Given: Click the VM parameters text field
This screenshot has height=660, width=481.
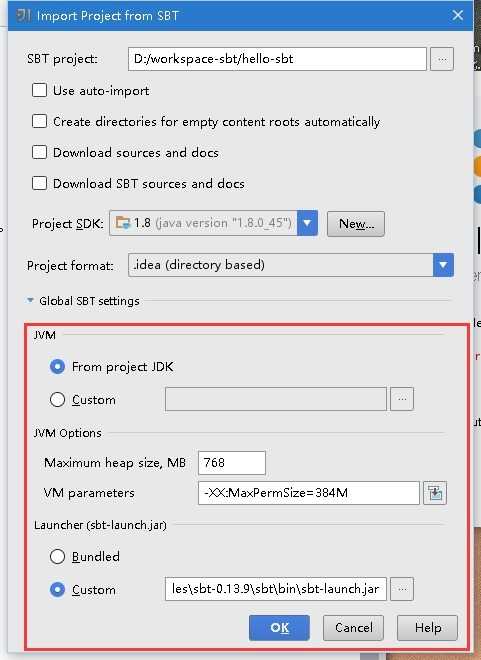Looking at the screenshot, I should click(x=309, y=493).
